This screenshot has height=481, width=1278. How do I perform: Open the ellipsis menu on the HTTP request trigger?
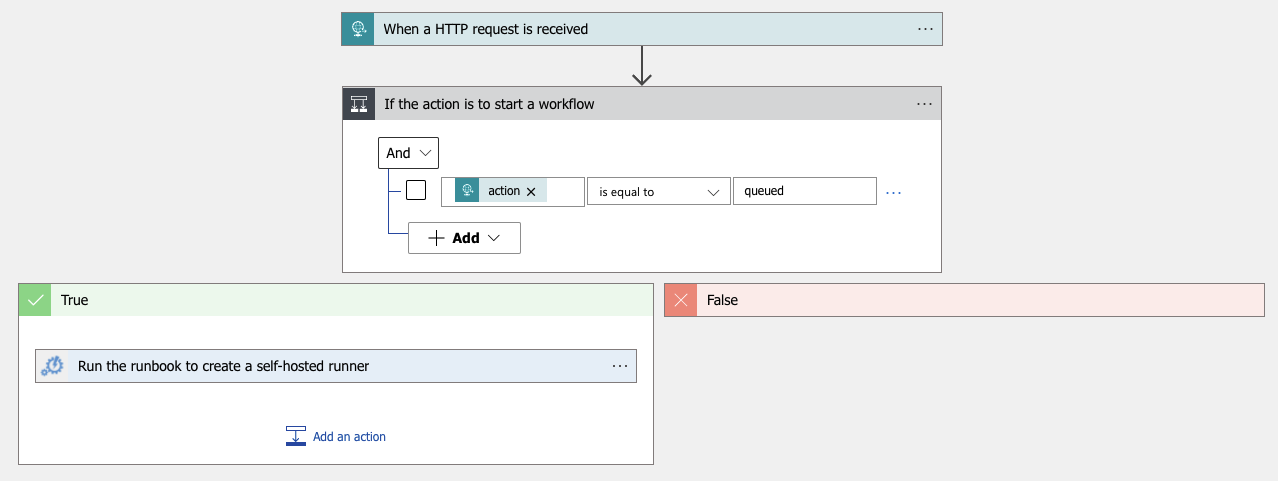925,29
